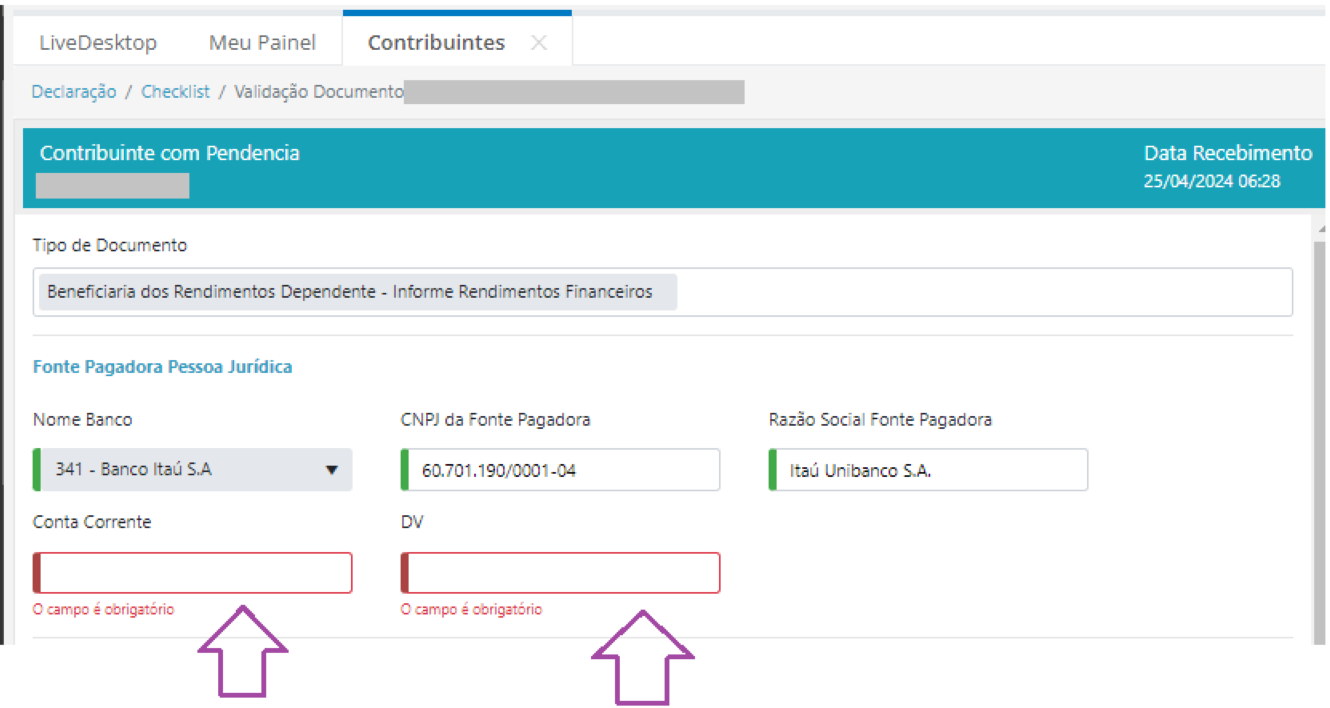Image resolution: width=1330 pixels, height=708 pixels.
Task: Click the Fonte Pagadora Pessoa Jurídica heading
Action: tap(163, 367)
